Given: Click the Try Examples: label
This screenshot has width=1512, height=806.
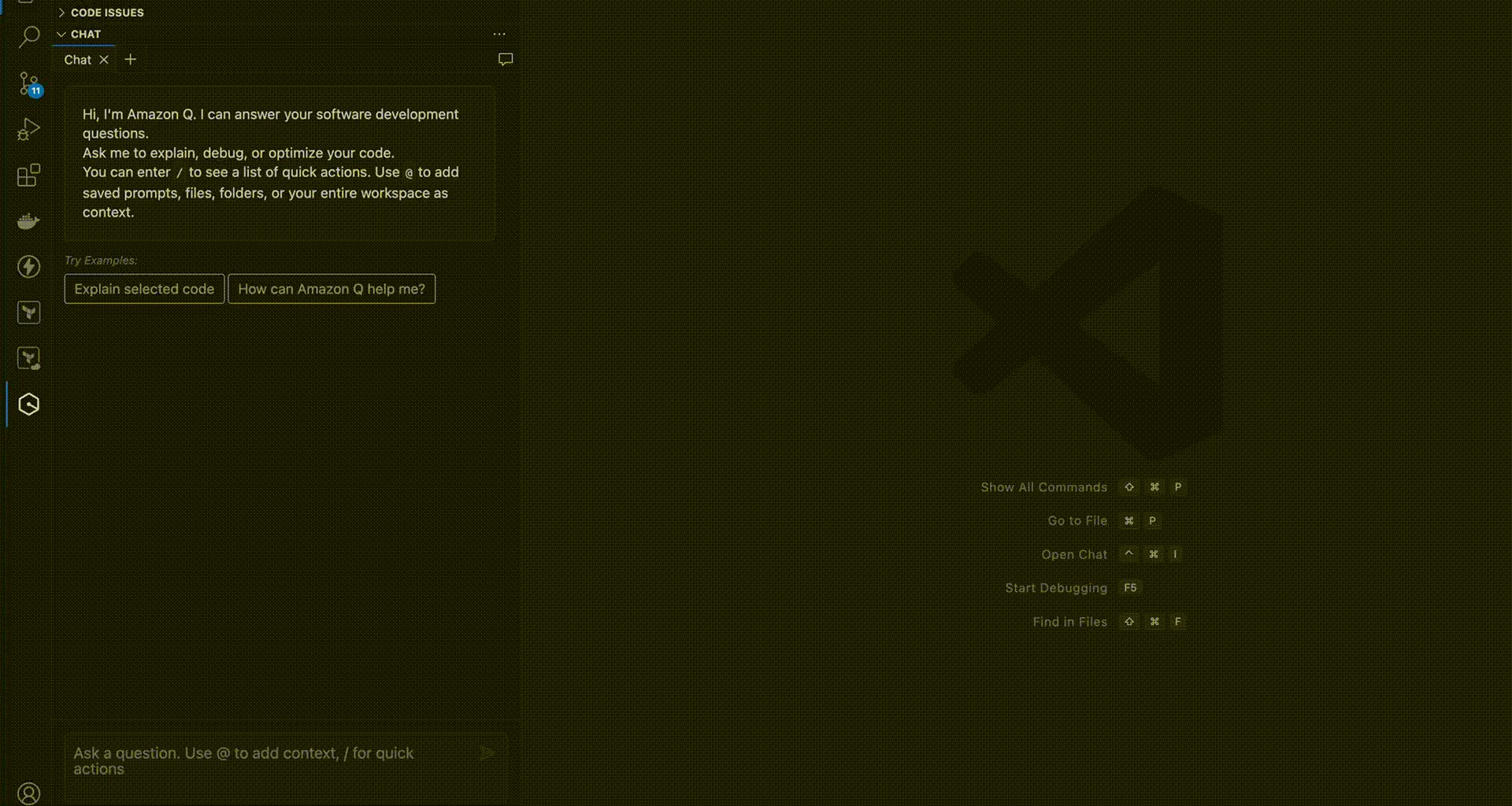Looking at the screenshot, I should point(101,261).
